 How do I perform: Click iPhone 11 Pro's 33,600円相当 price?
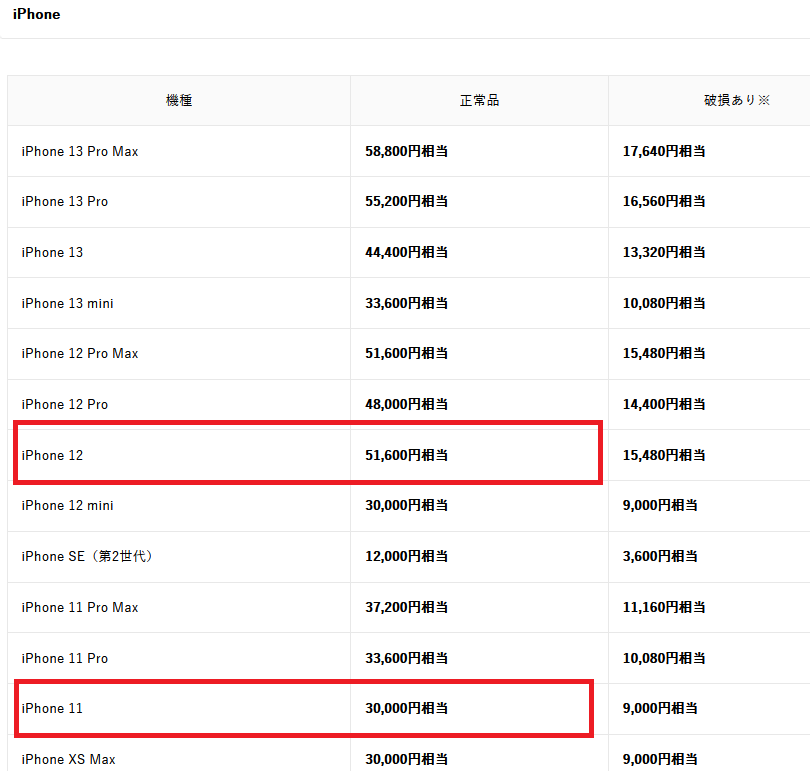click(407, 658)
